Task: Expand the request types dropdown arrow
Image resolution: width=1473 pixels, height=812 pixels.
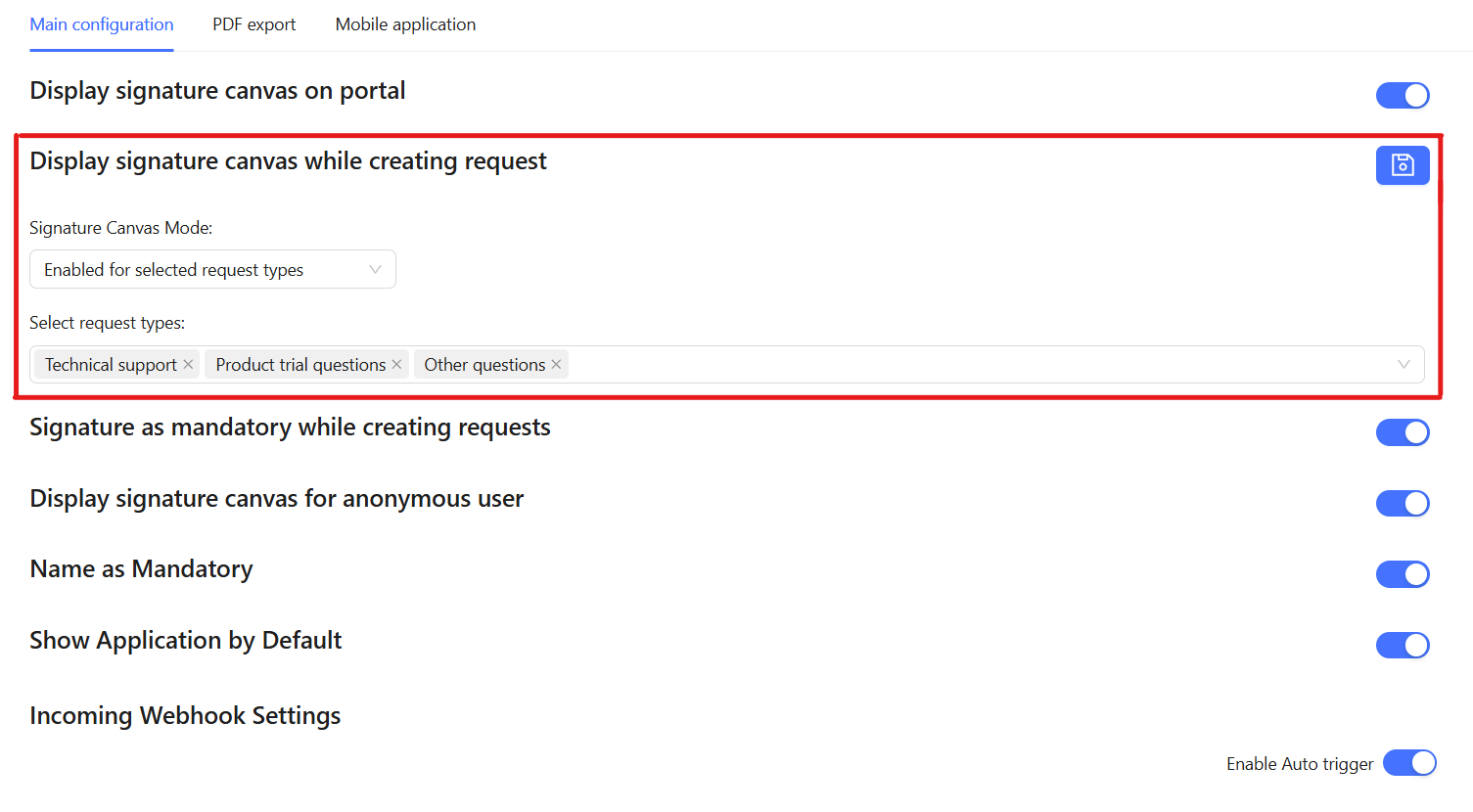Action: pyautogui.click(x=1404, y=365)
